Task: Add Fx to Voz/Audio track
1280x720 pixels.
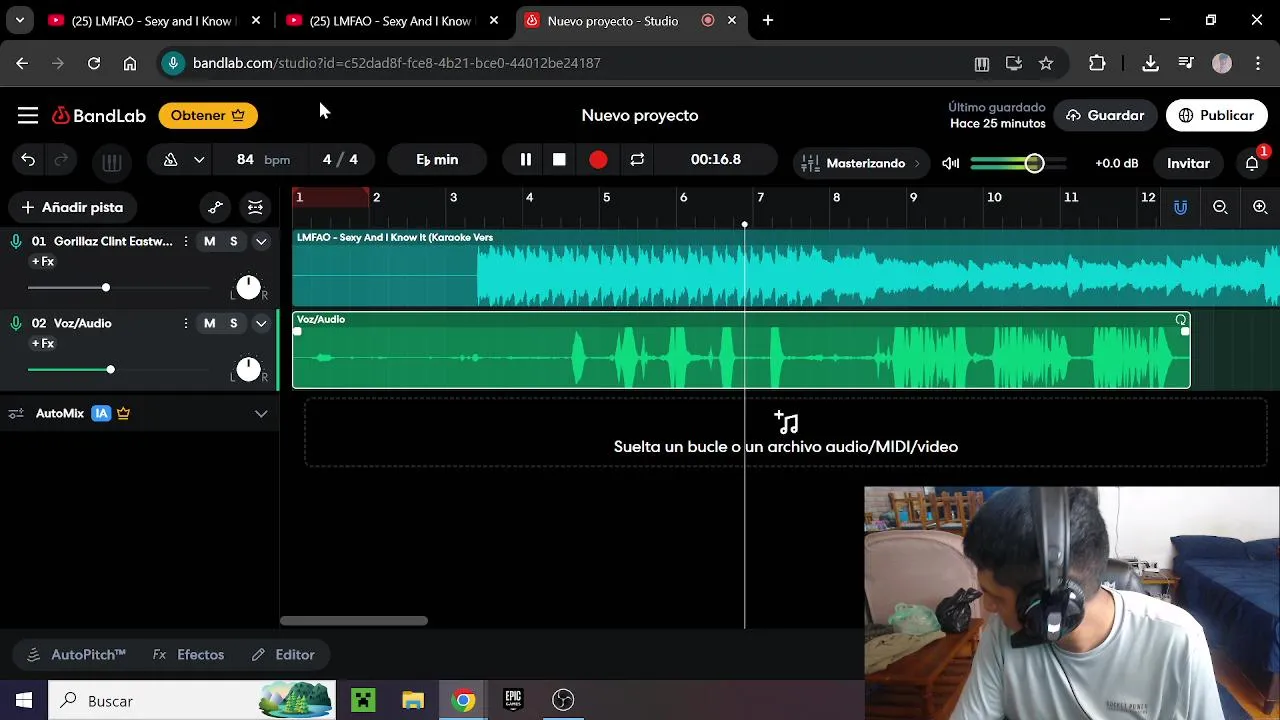Action: point(43,344)
